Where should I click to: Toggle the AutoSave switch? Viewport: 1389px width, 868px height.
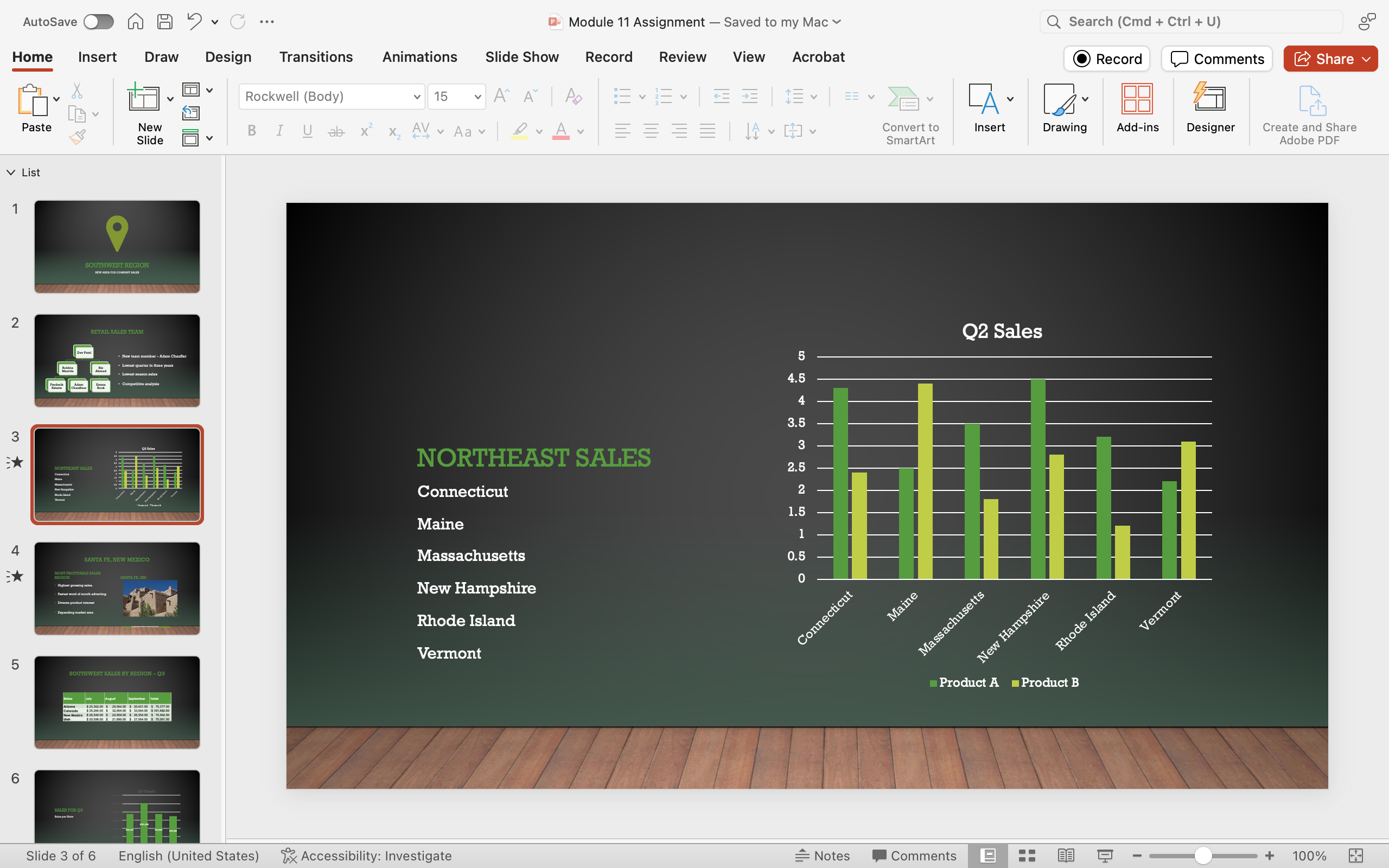[98, 22]
